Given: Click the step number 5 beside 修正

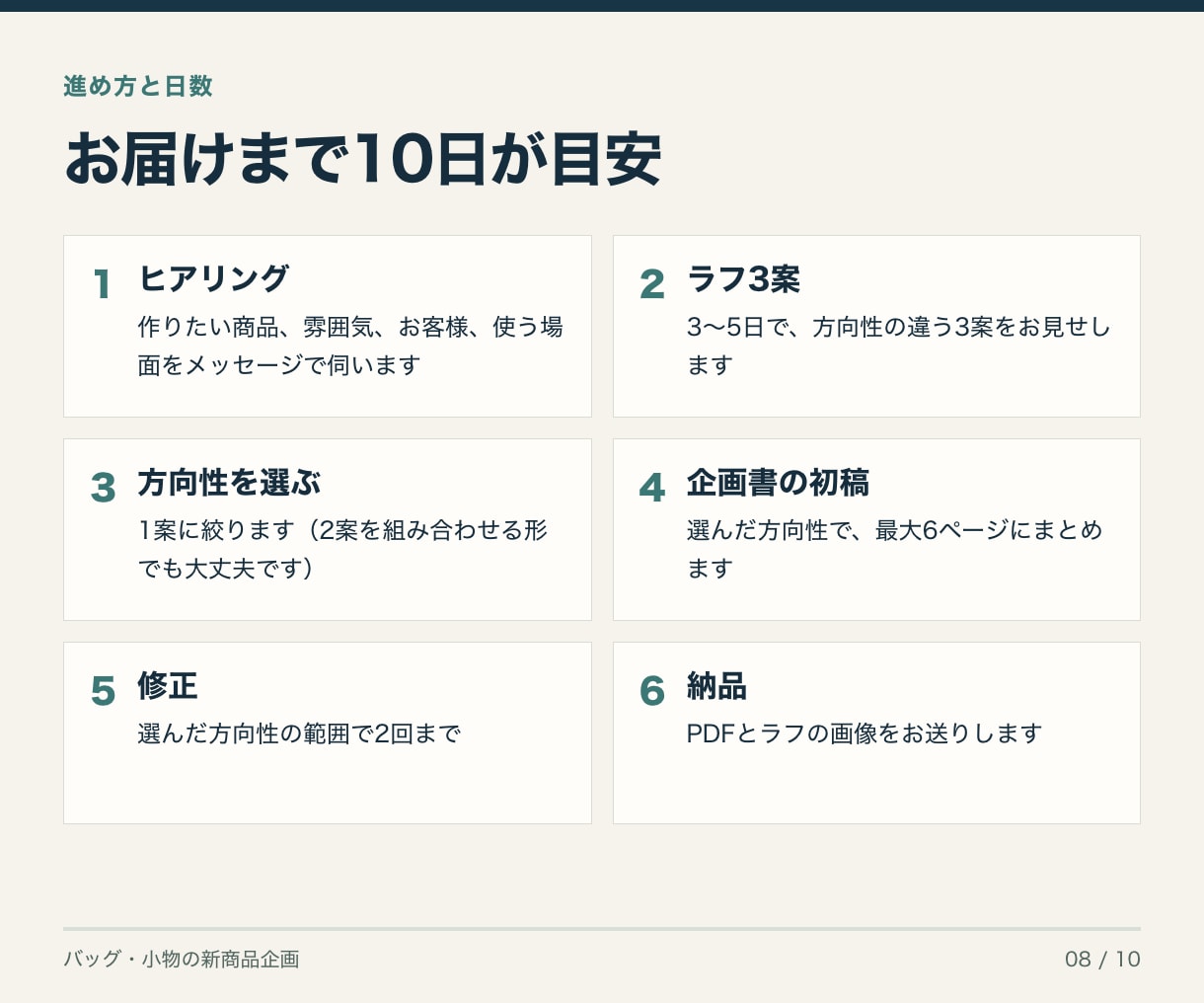Looking at the screenshot, I should click(x=103, y=691).
